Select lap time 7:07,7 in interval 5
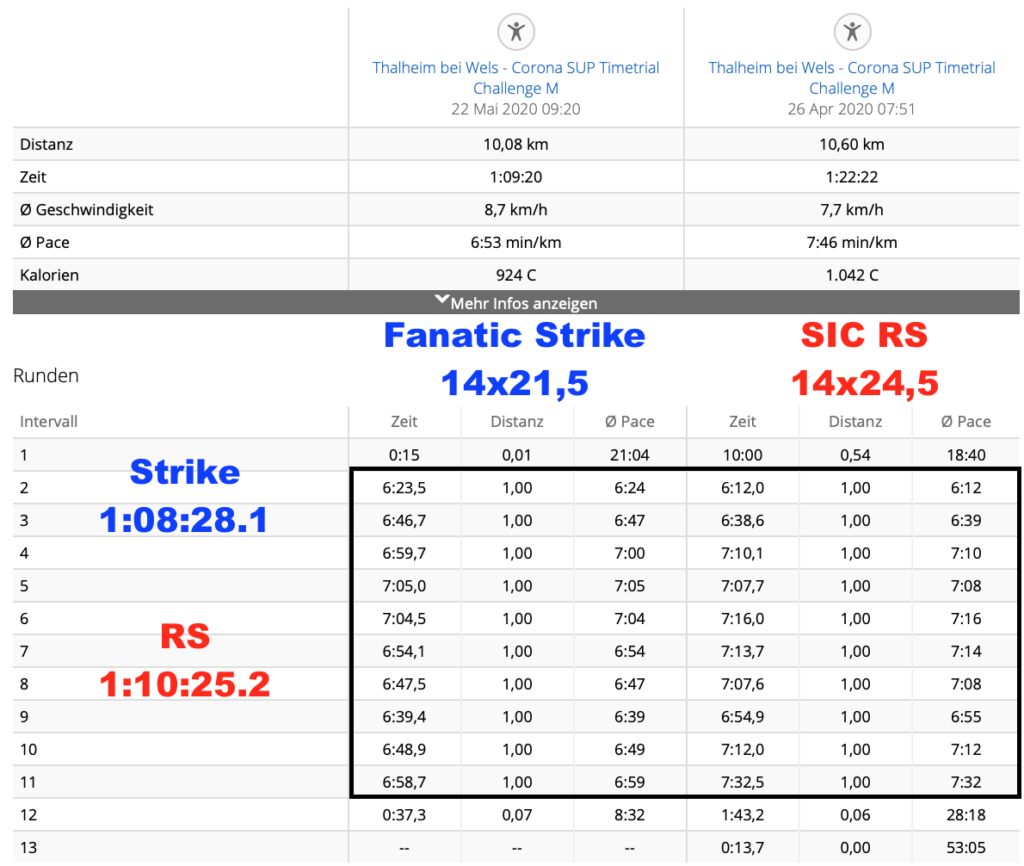The height and width of the screenshot is (866, 1024). (743, 586)
